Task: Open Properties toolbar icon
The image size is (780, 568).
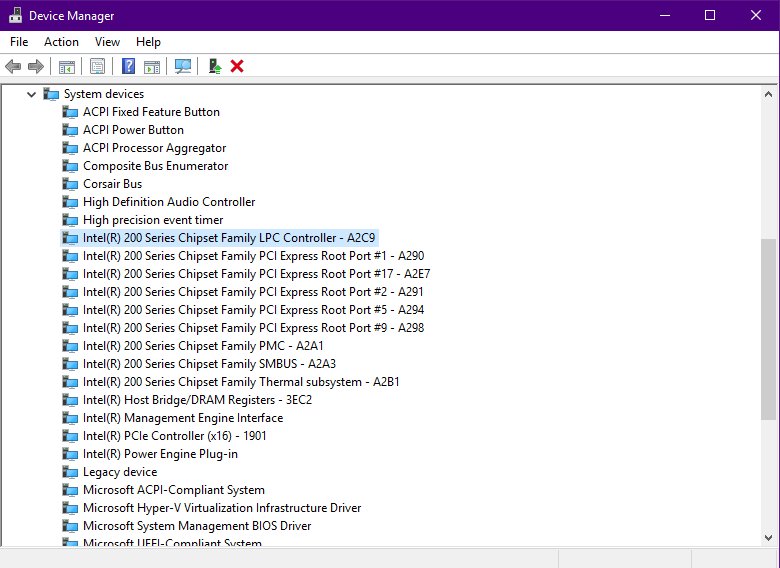Action: [98, 66]
